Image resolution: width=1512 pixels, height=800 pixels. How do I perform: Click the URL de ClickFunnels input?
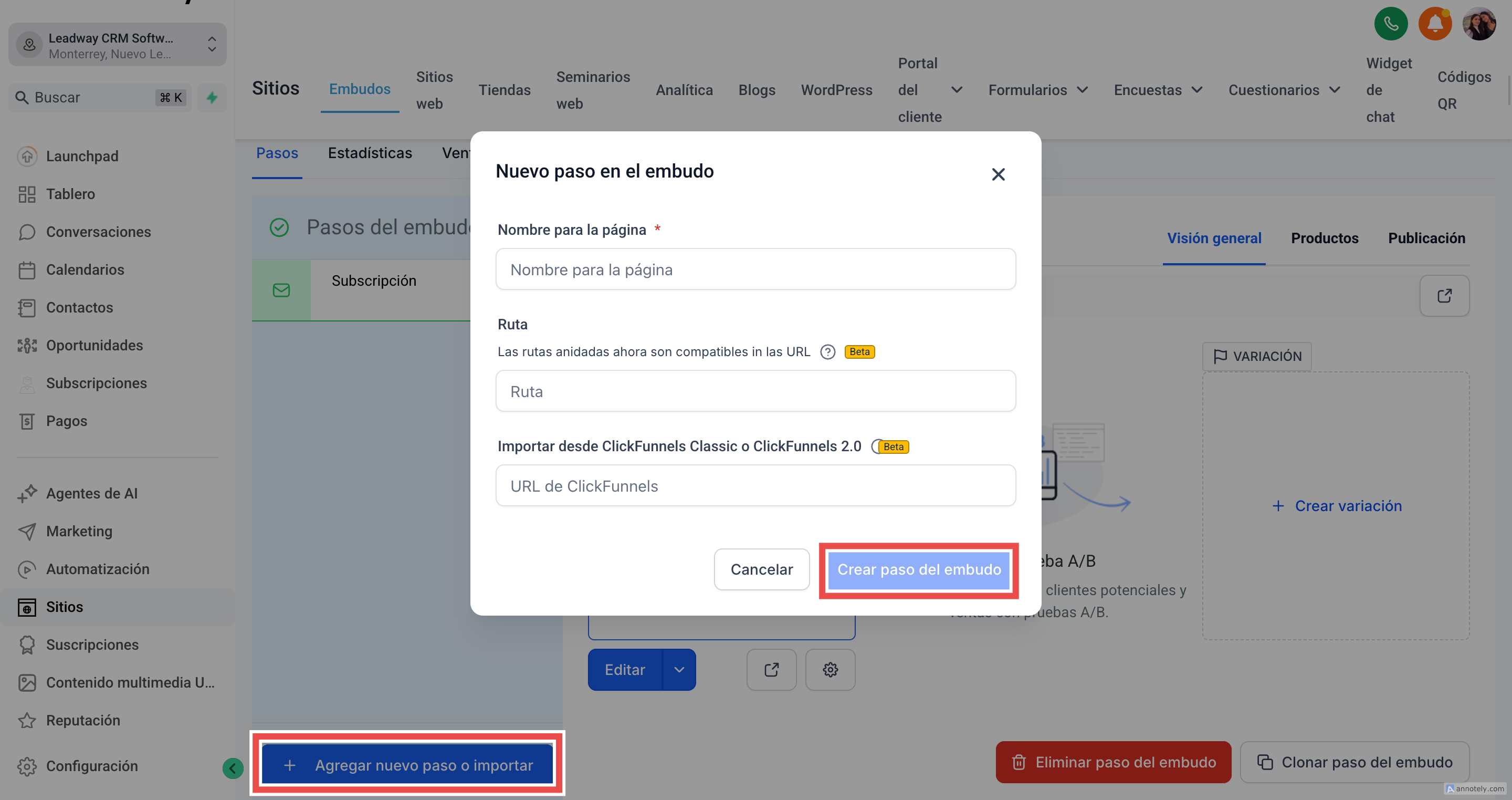click(755, 486)
